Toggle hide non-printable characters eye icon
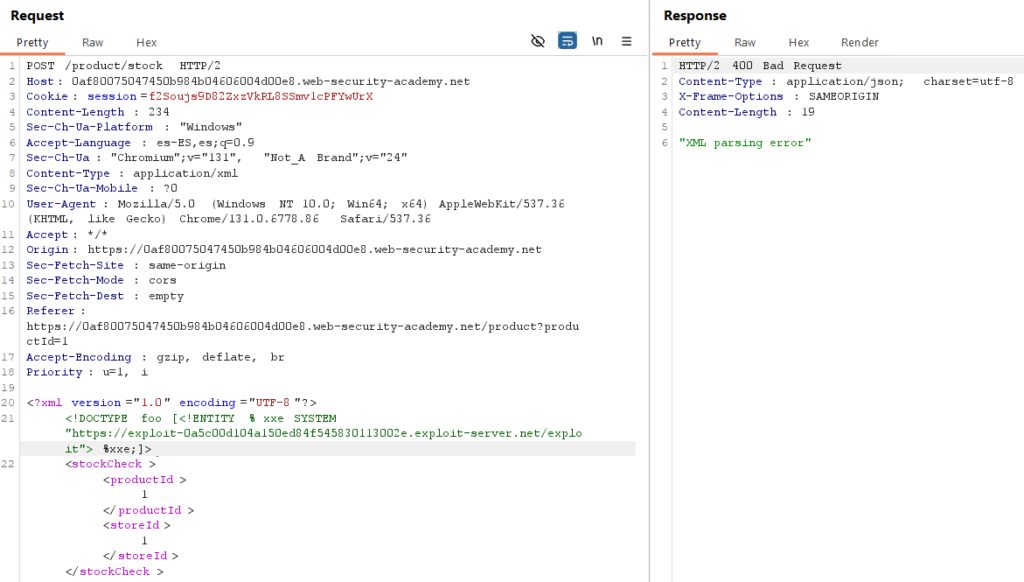This screenshot has height=582, width=1024. (x=537, y=41)
